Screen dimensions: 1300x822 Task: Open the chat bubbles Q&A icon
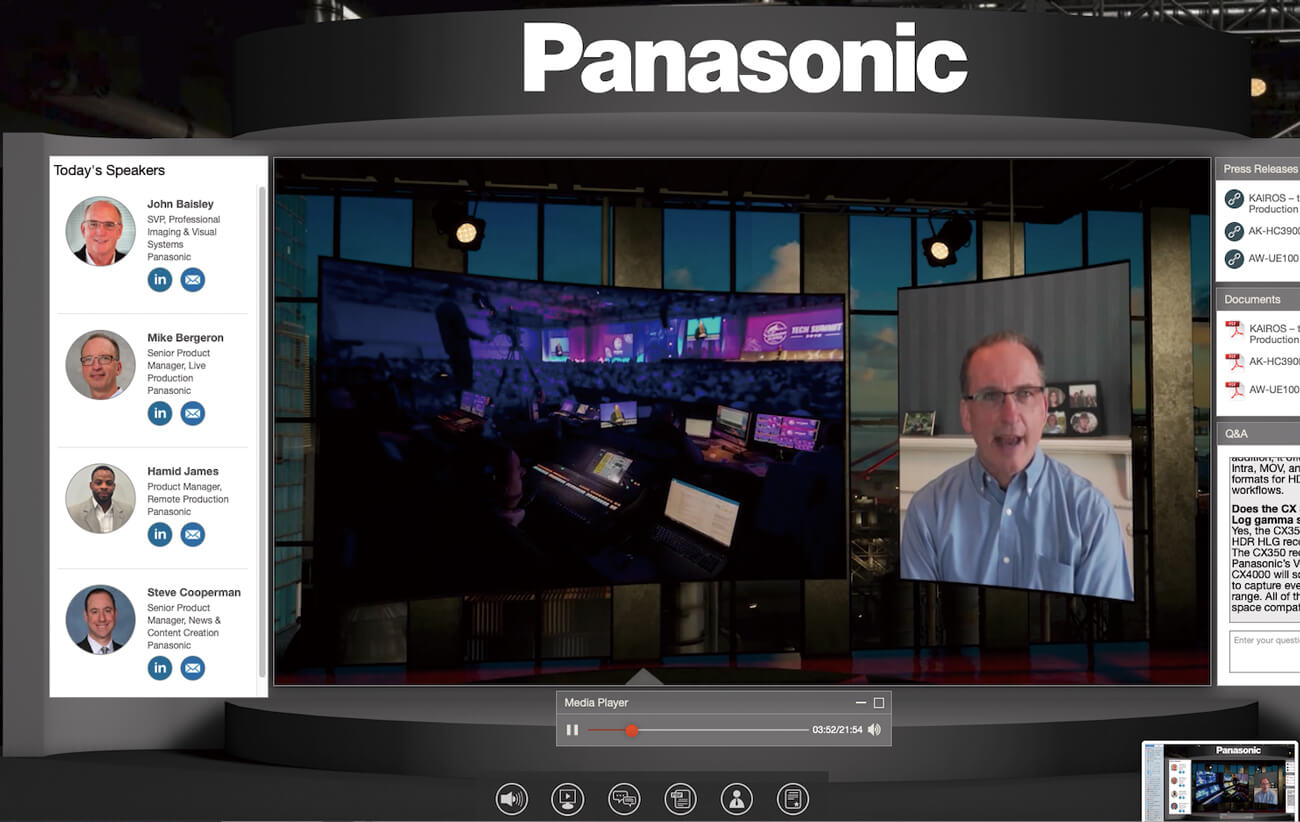[624, 799]
